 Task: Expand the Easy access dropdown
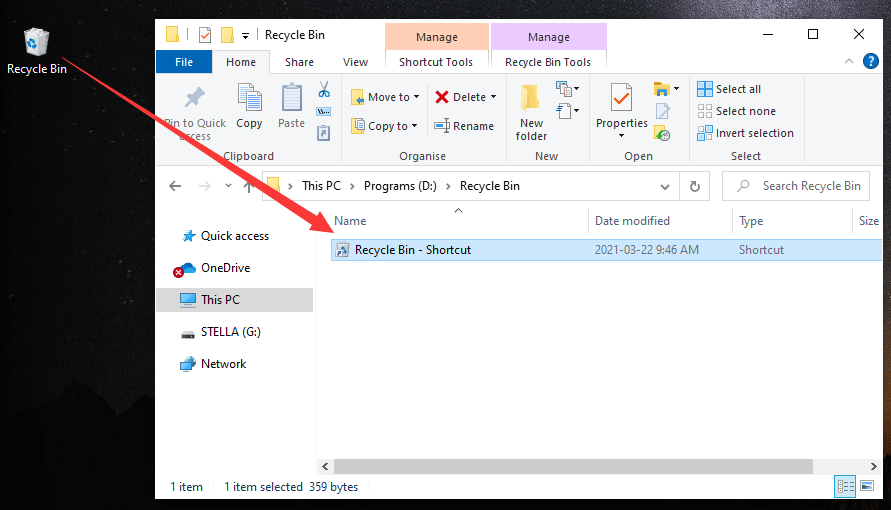568,110
